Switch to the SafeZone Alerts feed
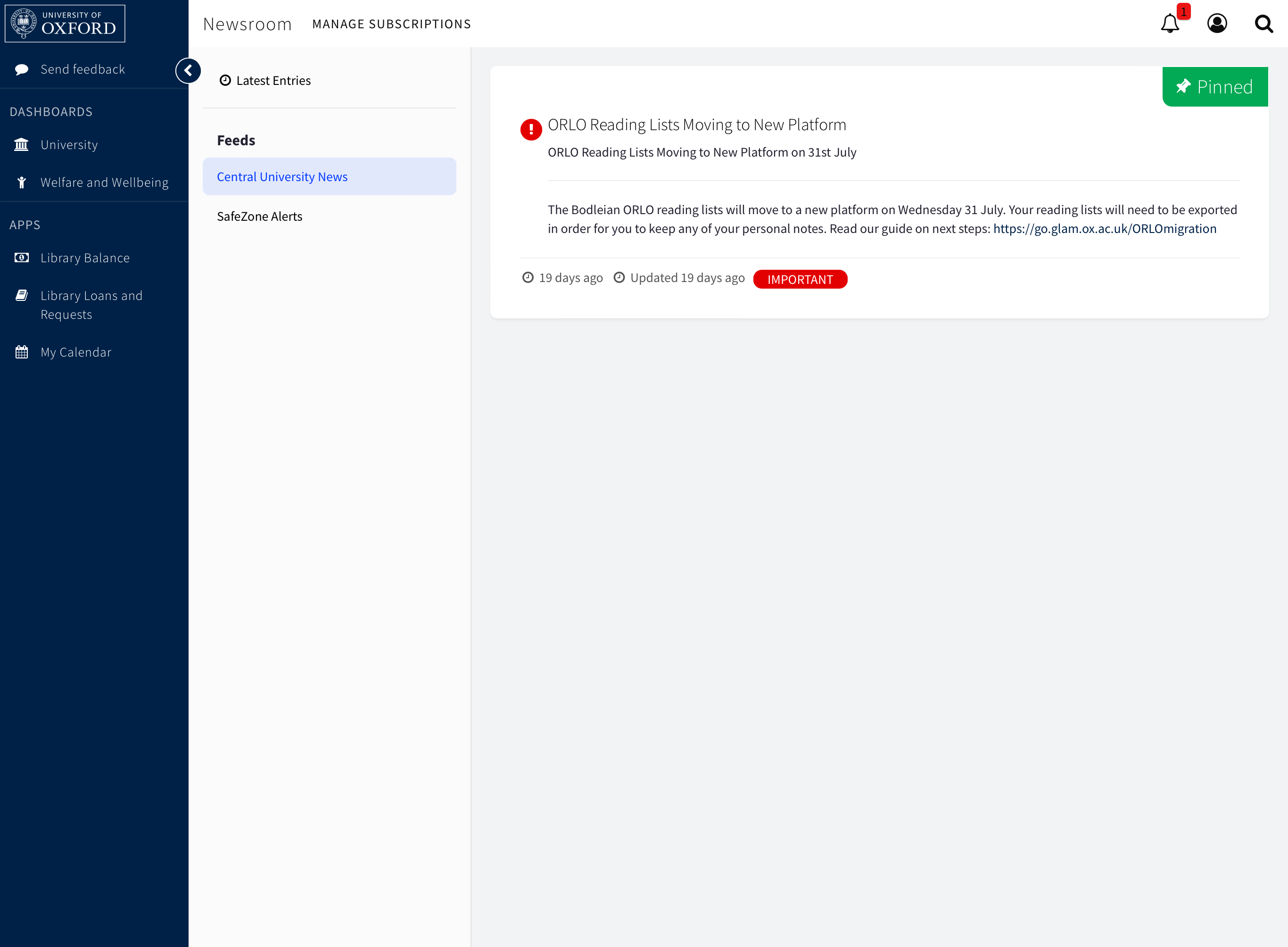The width and height of the screenshot is (1288, 947). [x=260, y=216]
